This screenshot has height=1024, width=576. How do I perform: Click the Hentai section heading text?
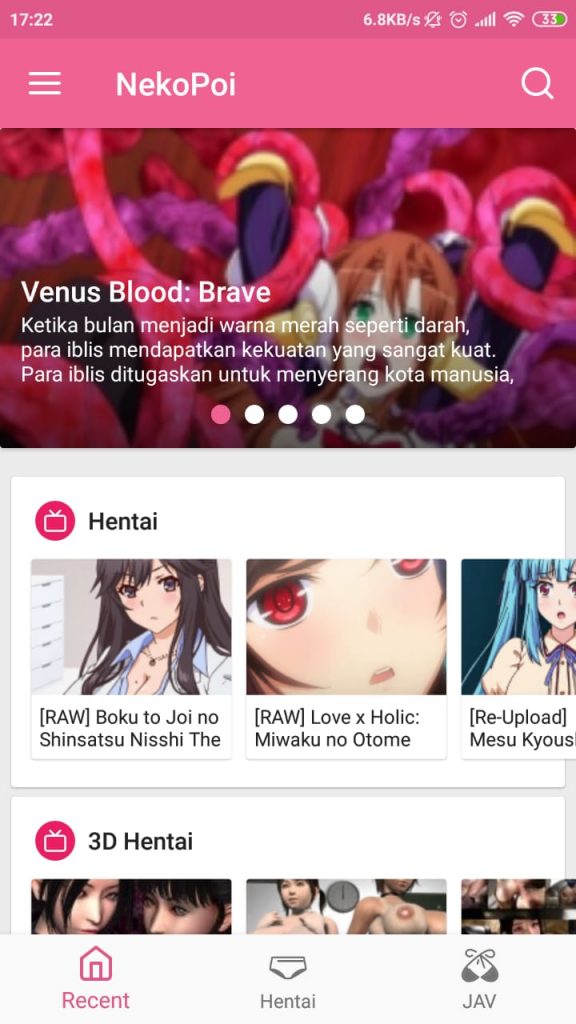click(123, 521)
